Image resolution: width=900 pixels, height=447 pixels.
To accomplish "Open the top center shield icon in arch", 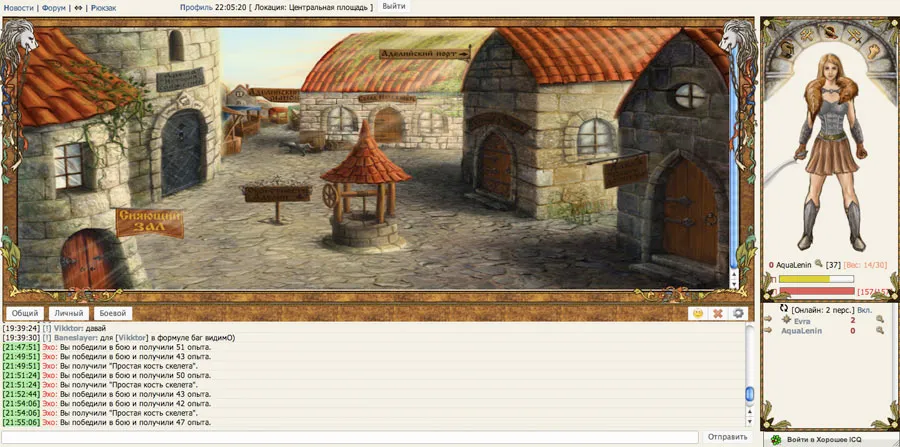I will tap(829, 30).
